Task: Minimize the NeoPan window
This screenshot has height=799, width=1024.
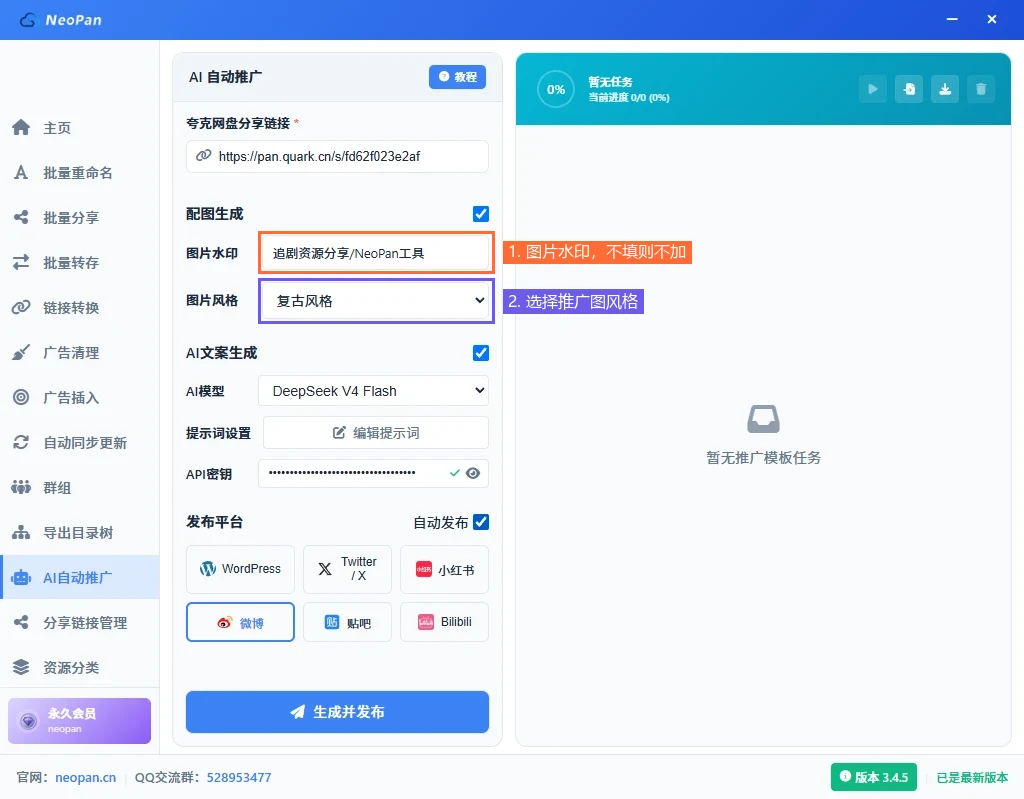Action: click(952, 20)
